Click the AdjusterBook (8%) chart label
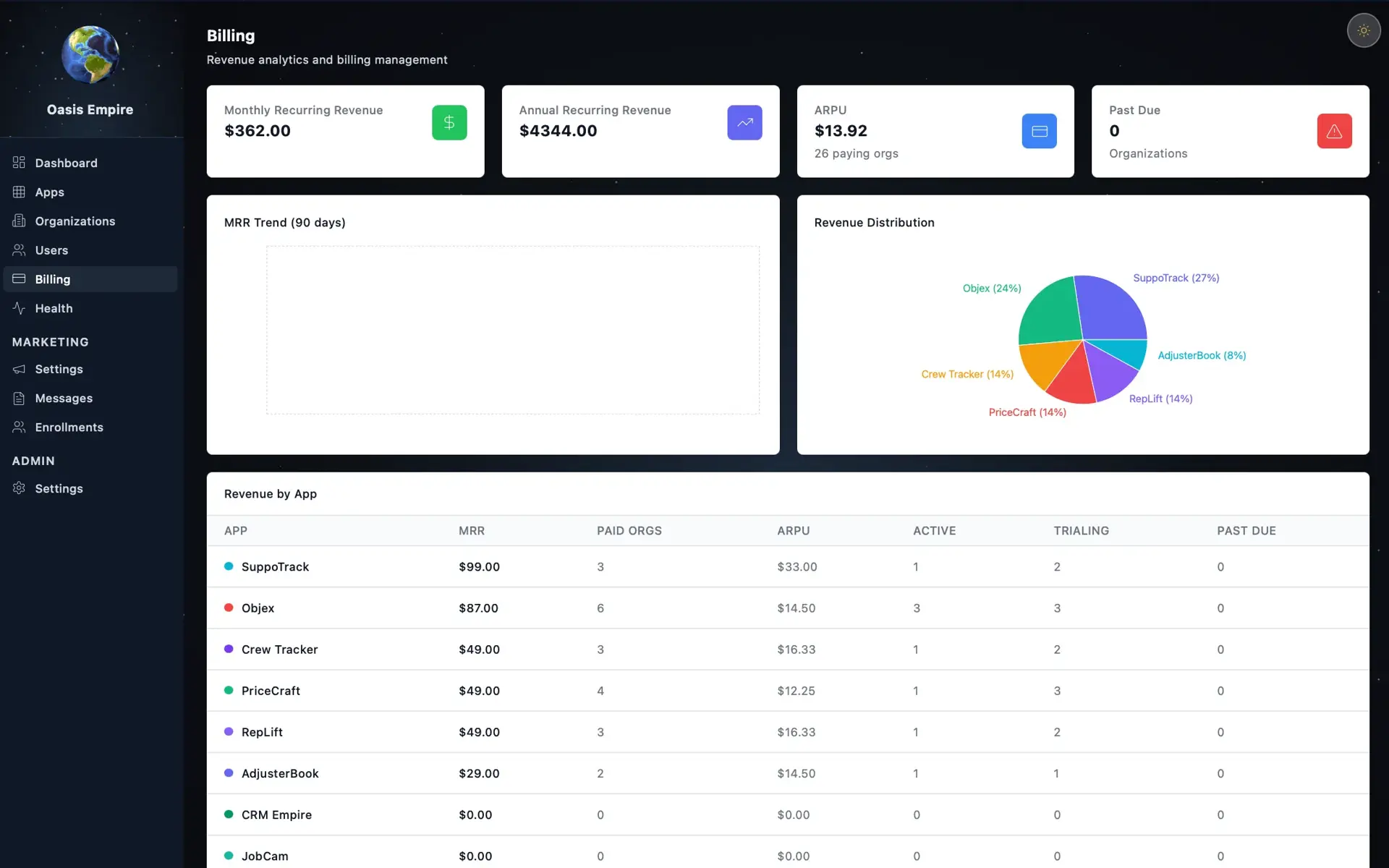Image resolution: width=1389 pixels, height=868 pixels. point(1202,355)
